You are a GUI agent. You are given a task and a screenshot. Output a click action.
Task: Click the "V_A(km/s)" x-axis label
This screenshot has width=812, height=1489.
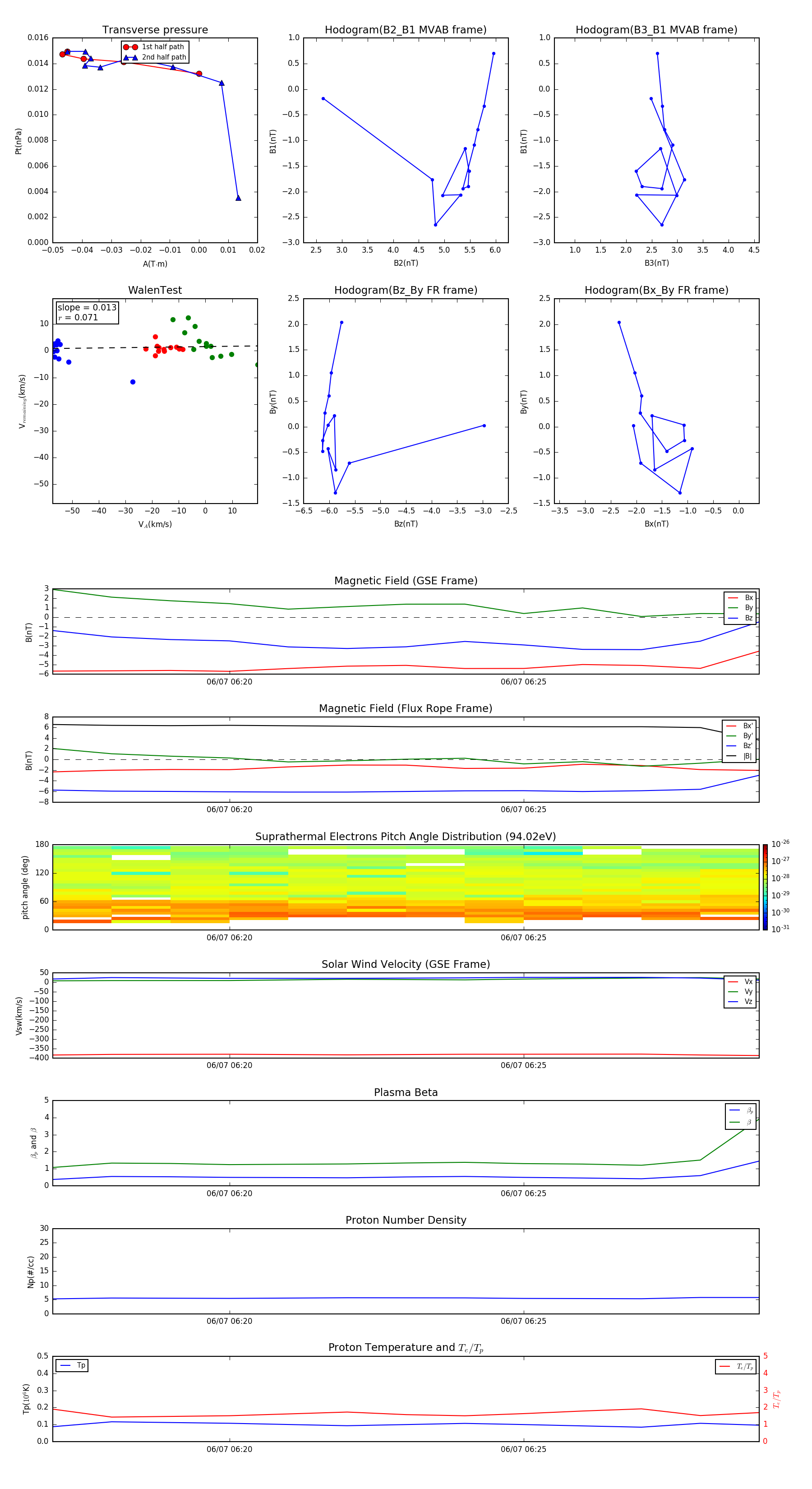pos(155,524)
